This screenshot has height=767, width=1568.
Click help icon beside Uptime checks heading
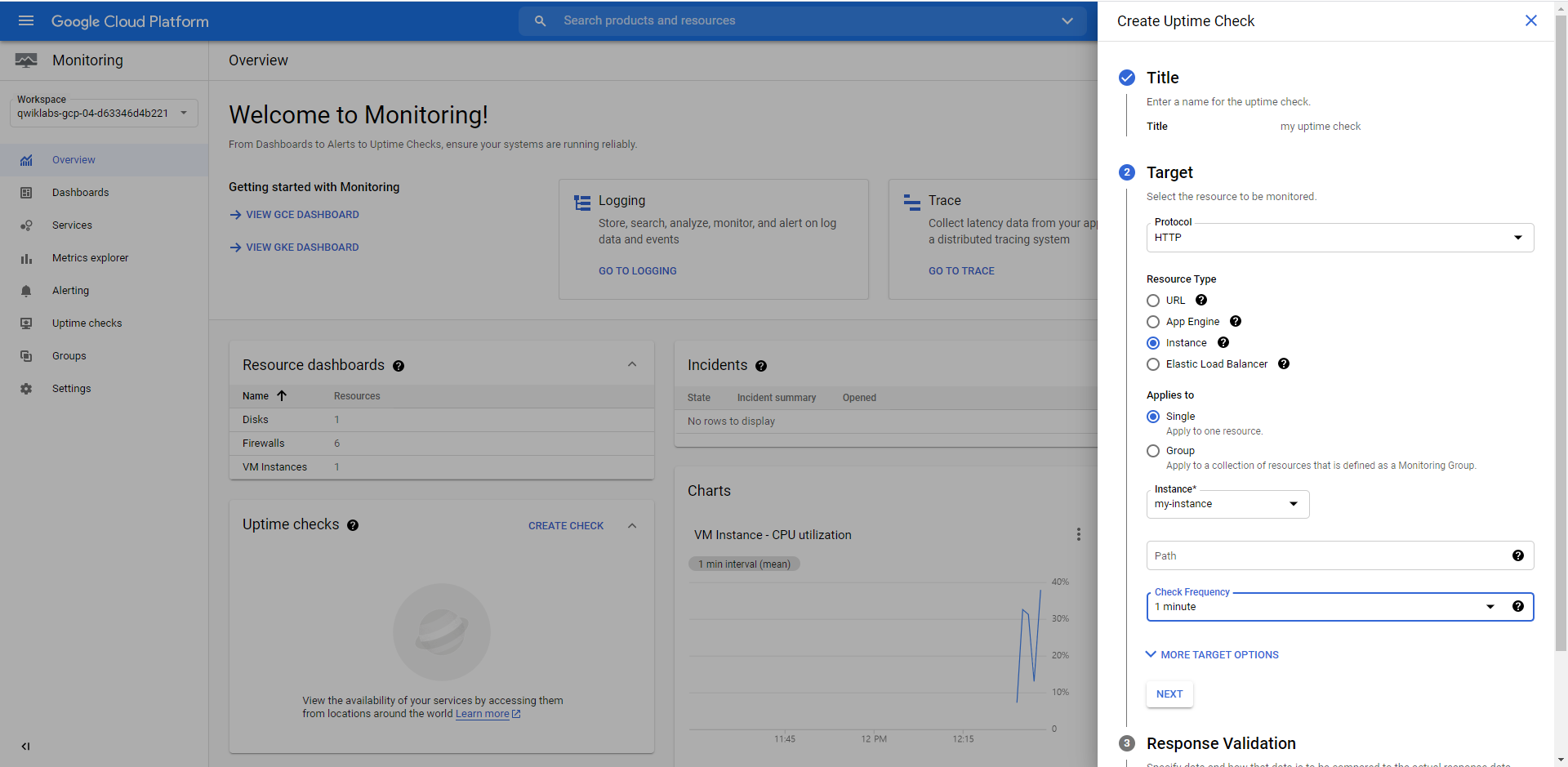point(353,525)
